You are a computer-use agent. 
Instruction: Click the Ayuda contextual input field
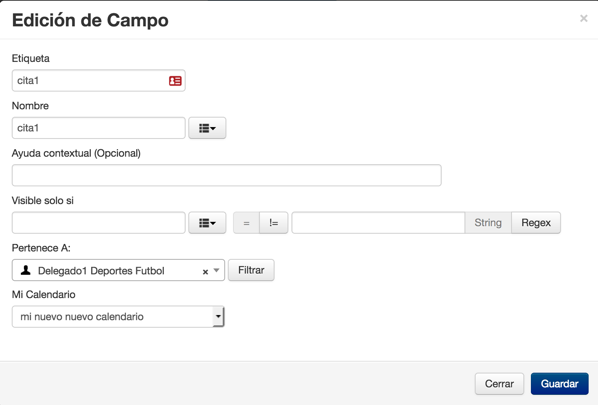point(227,175)
